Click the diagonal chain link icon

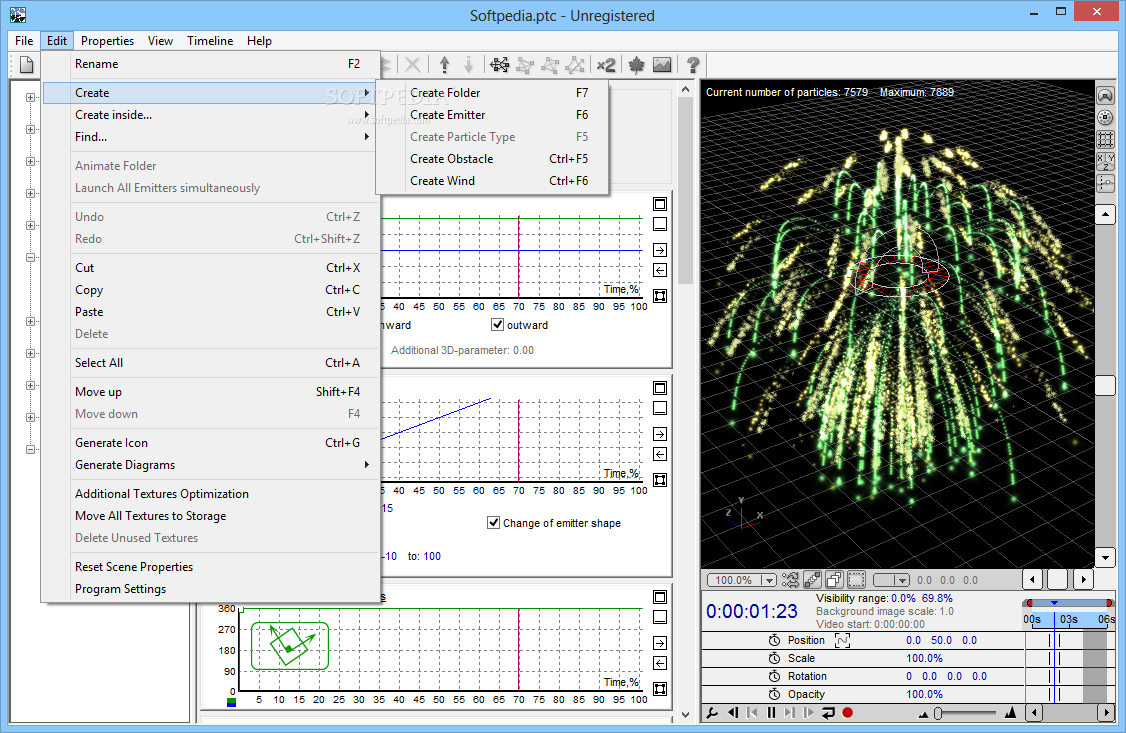[812, 580]
